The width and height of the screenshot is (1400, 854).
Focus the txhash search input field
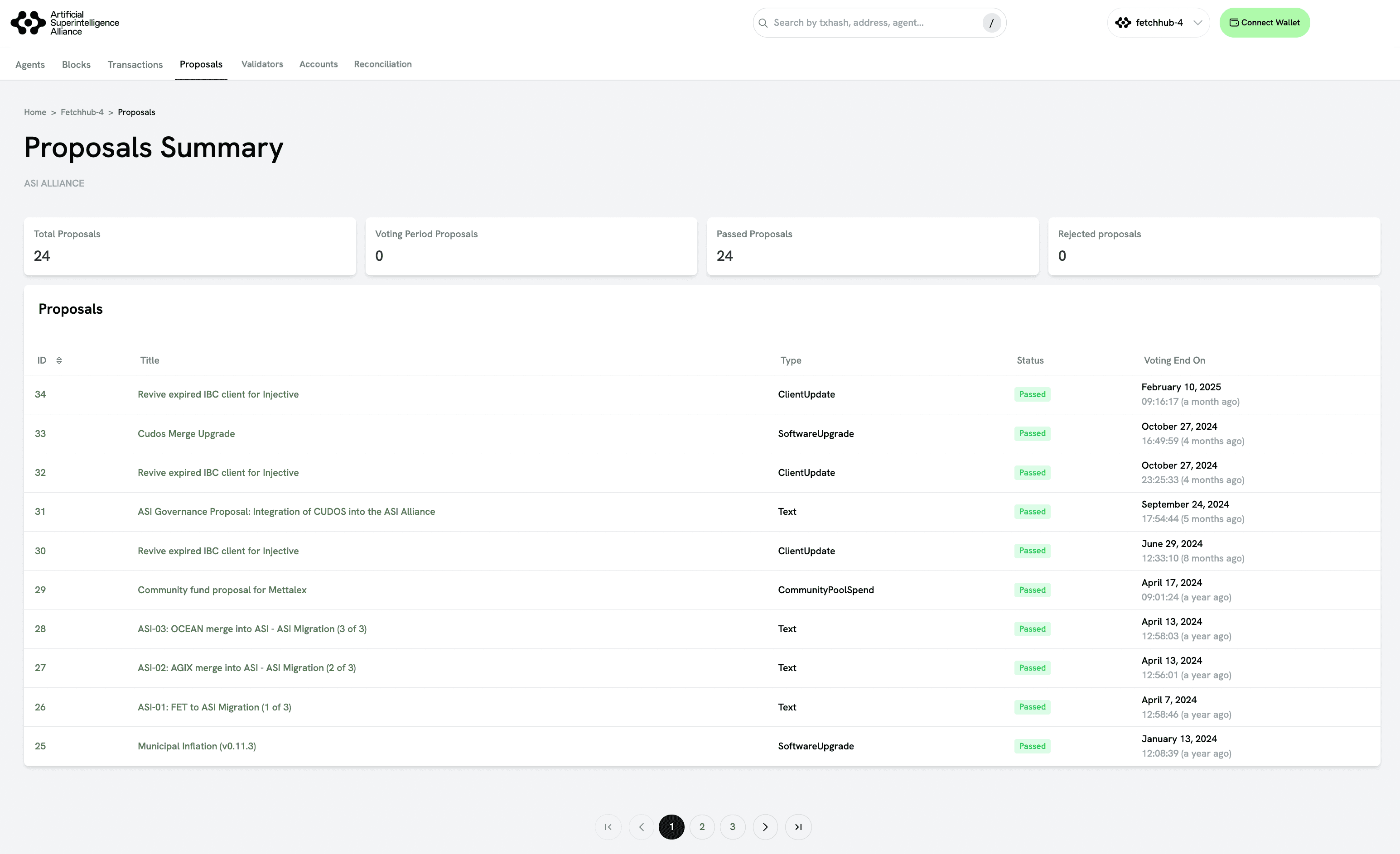point(872,23)
